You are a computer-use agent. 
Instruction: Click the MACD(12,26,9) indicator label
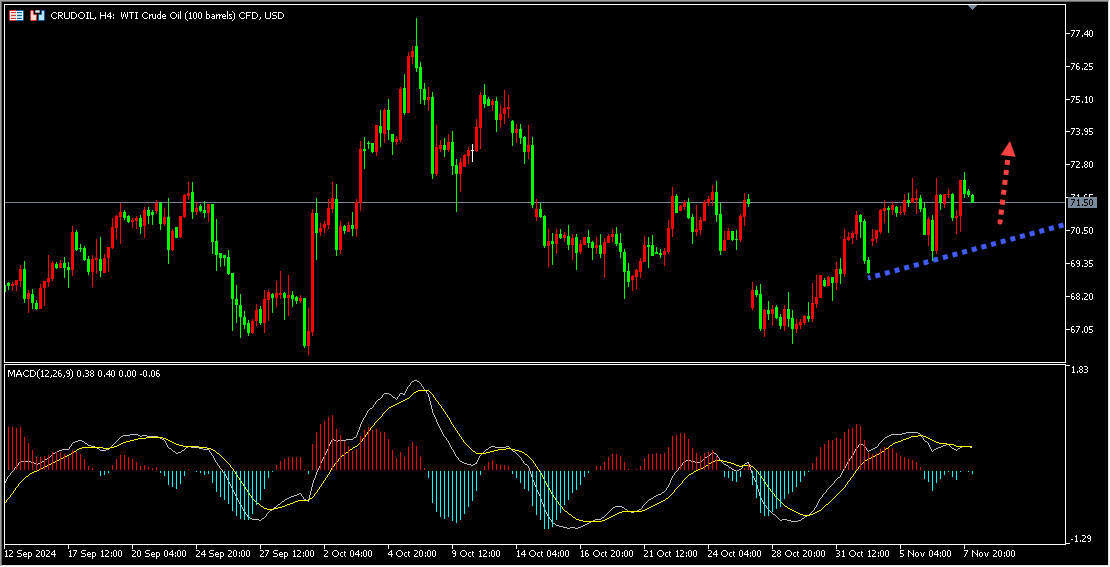click(40, 373)
